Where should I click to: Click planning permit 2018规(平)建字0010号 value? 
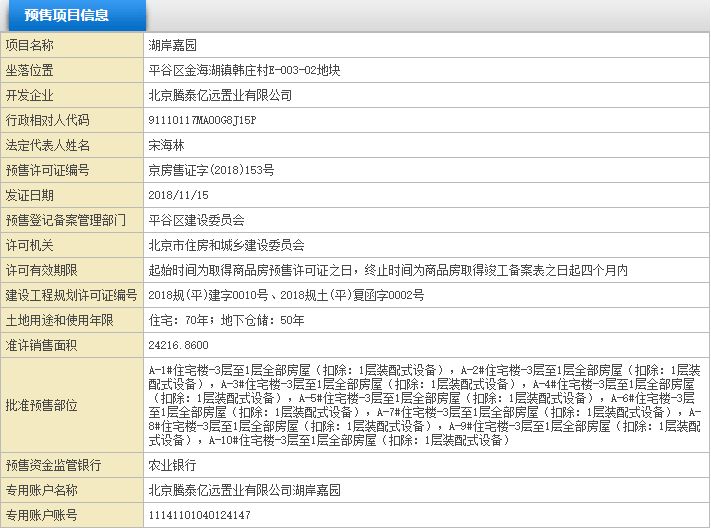(286, 295)
